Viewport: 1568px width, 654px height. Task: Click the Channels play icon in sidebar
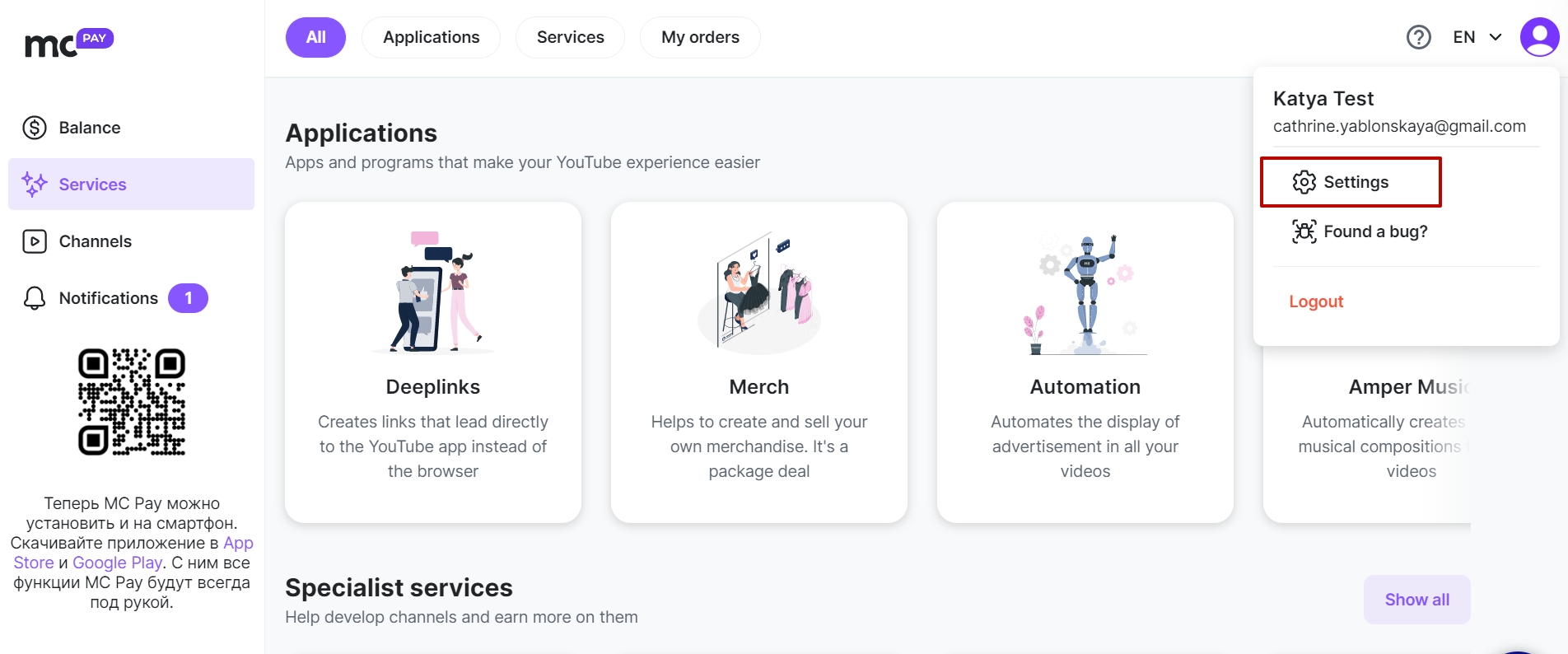pos(35,241)
